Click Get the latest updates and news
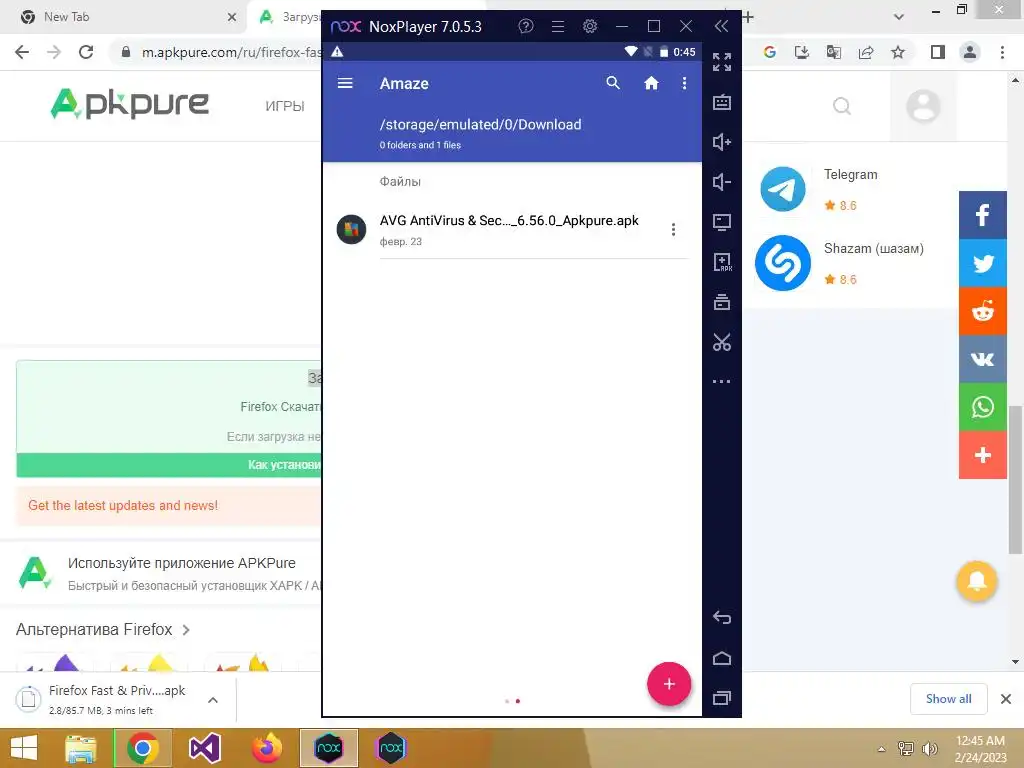 click(x=123, y=505)
